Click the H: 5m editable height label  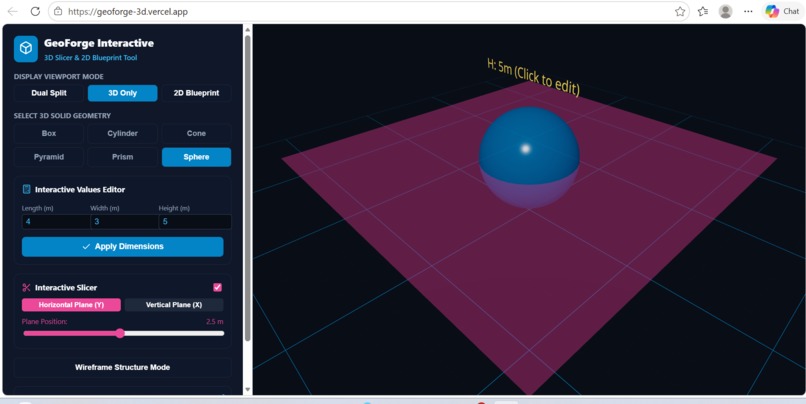534,77
